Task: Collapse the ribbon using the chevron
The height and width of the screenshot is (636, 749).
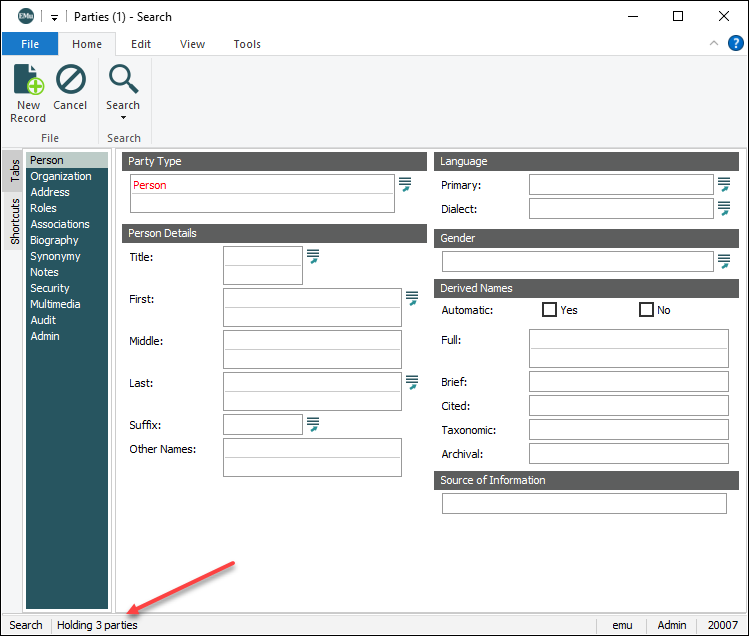Action: point(714,43)
